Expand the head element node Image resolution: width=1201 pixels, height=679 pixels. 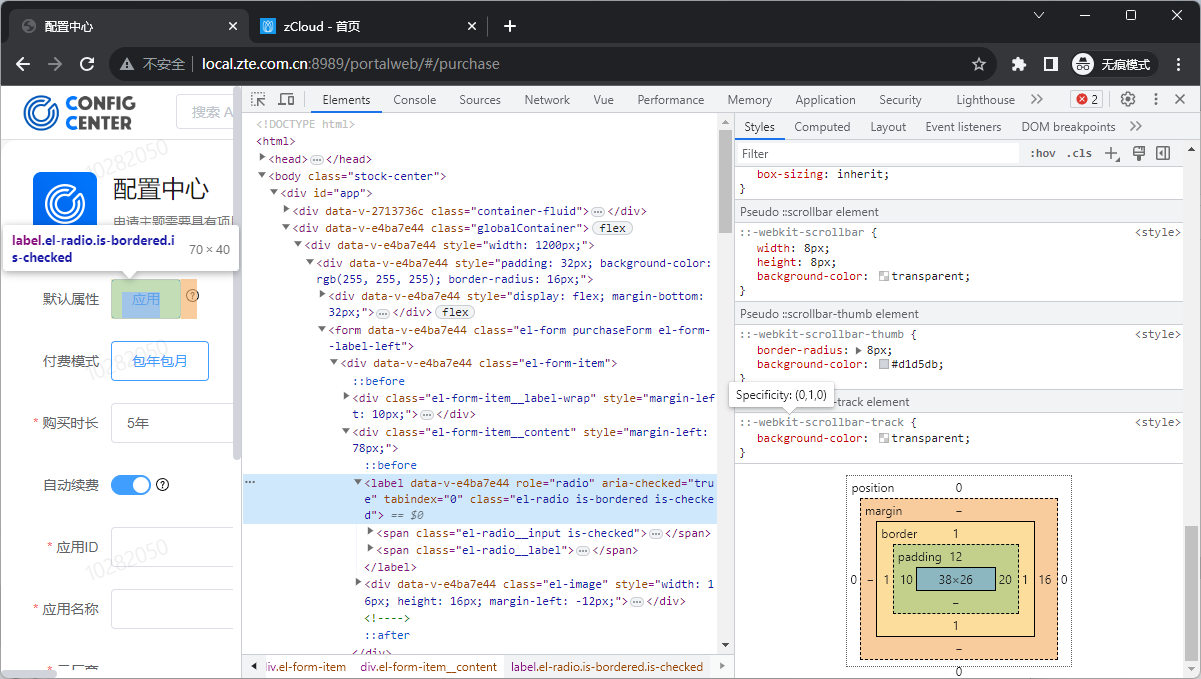(x=262, y=158)
